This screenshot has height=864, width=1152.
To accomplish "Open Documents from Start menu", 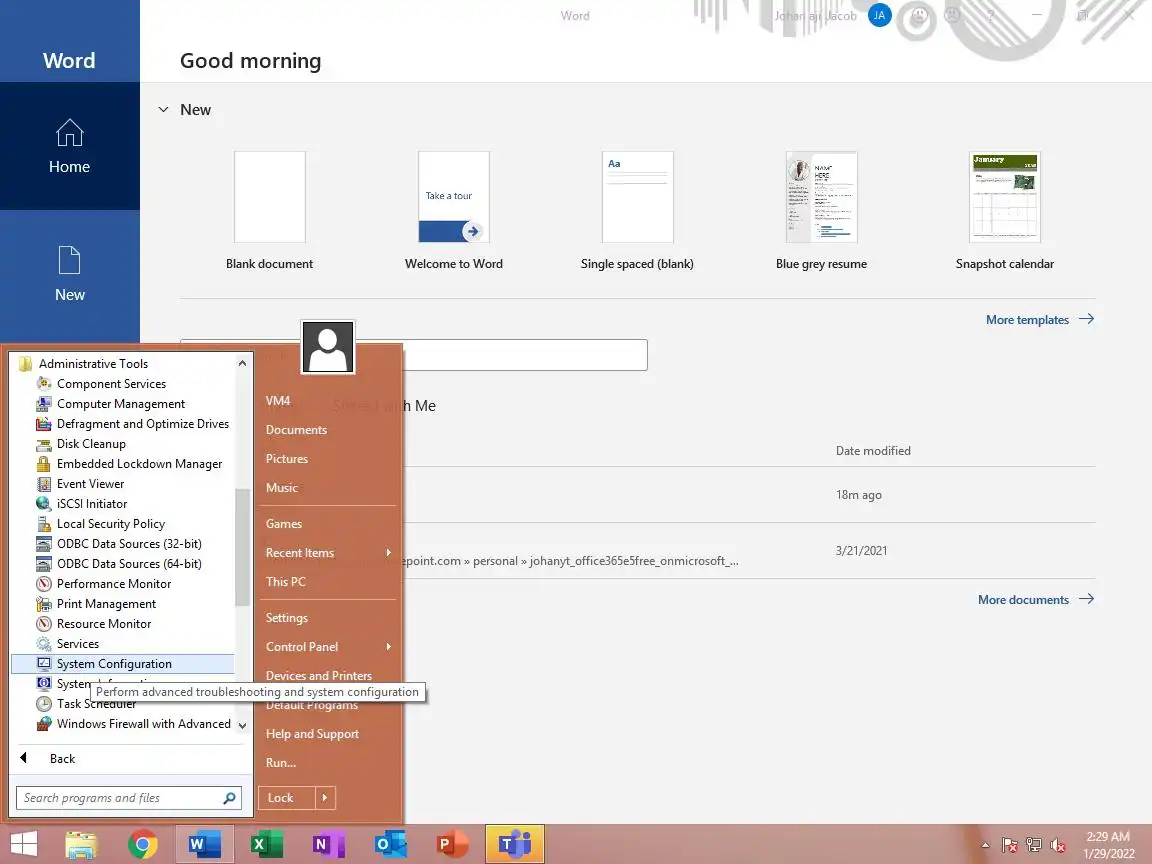I will 296,430.
